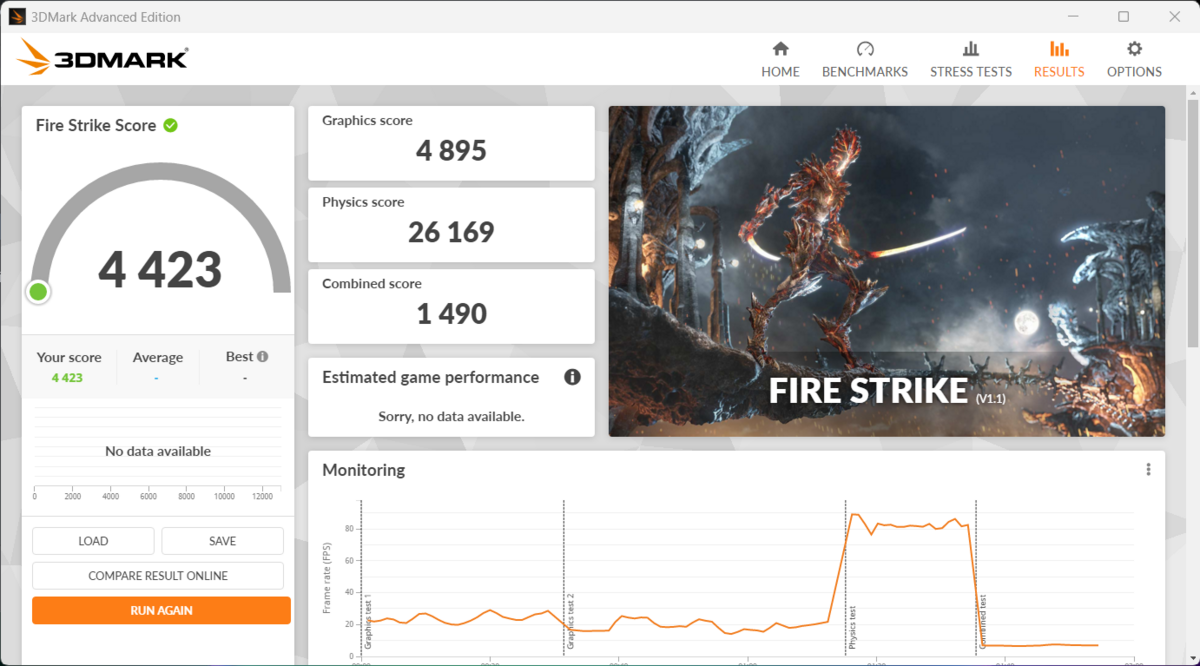Click the SAVE button
The image size is (1200, 666).
(222, 541)
